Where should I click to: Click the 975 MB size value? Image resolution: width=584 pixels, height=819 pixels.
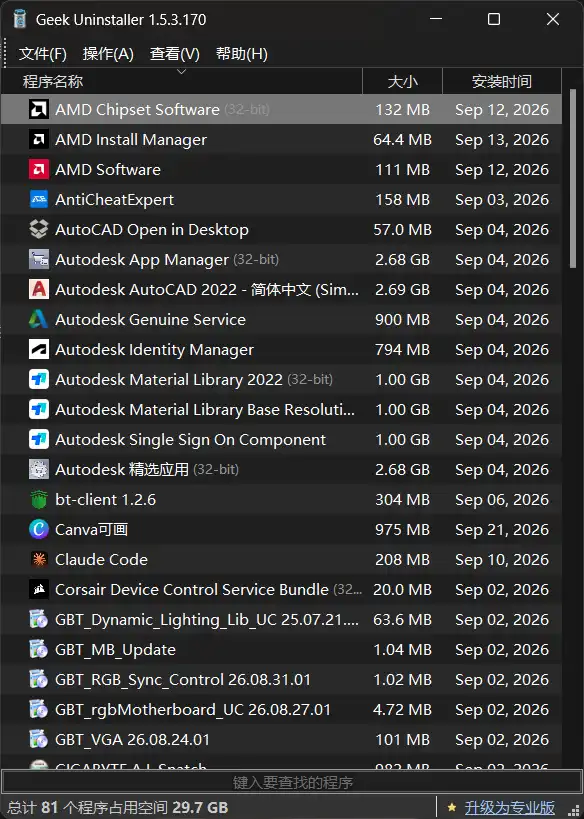click(x=402, y=530)
